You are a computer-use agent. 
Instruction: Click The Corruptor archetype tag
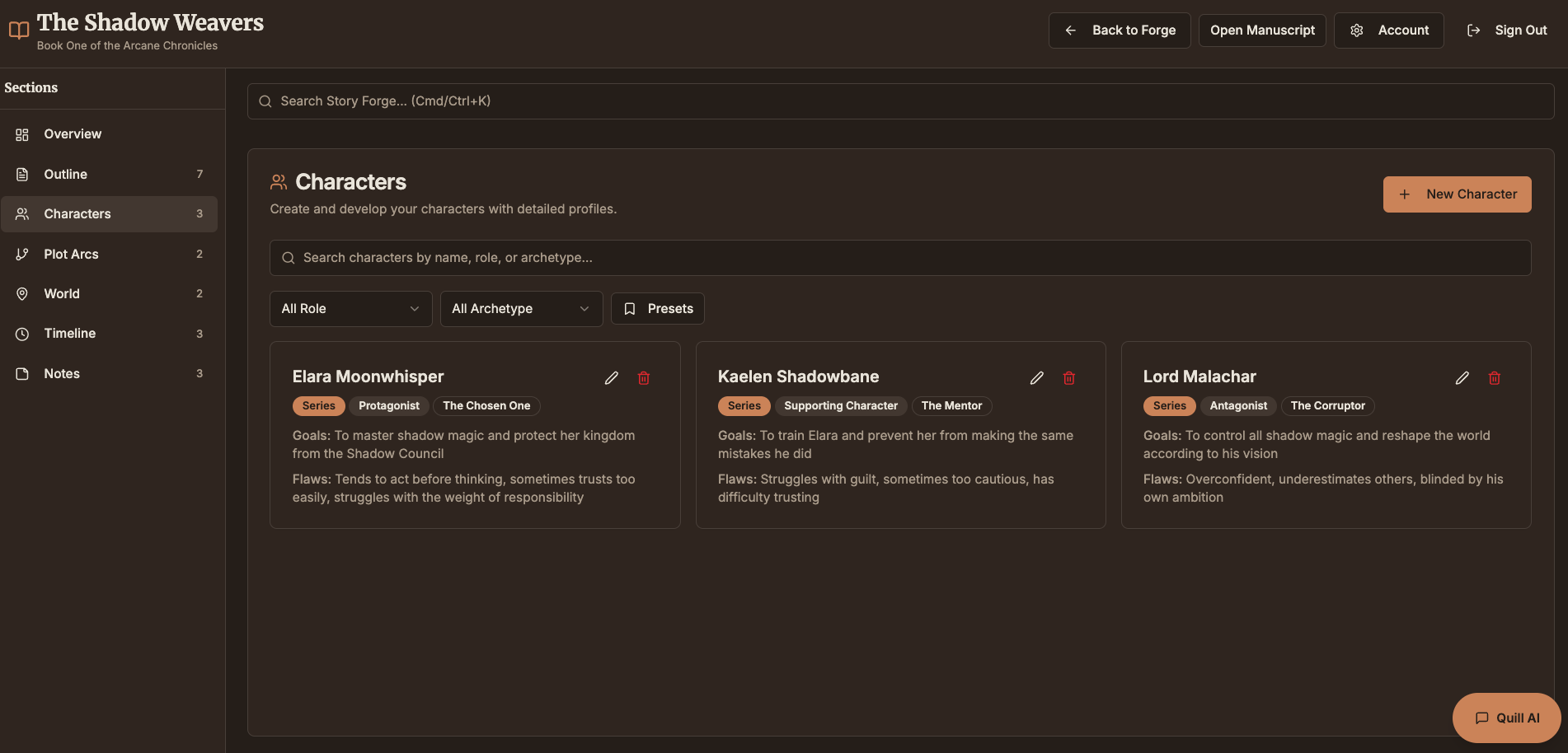pos(1328,406)
